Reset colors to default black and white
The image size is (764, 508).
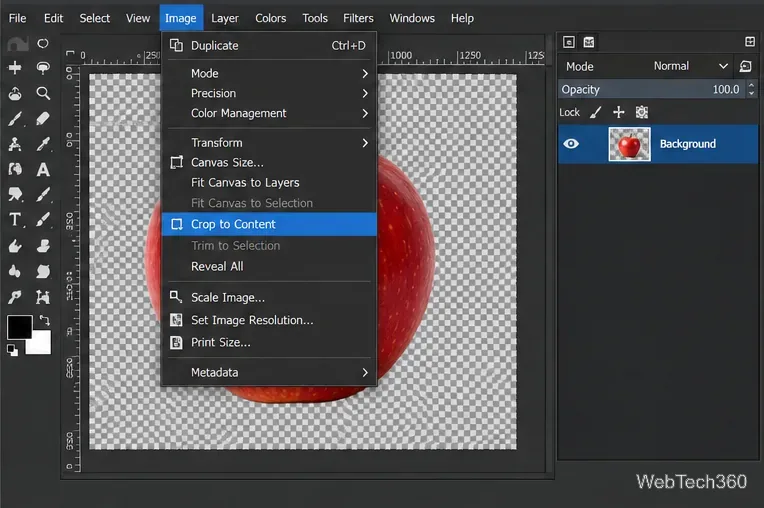click(x=12, y=350)
